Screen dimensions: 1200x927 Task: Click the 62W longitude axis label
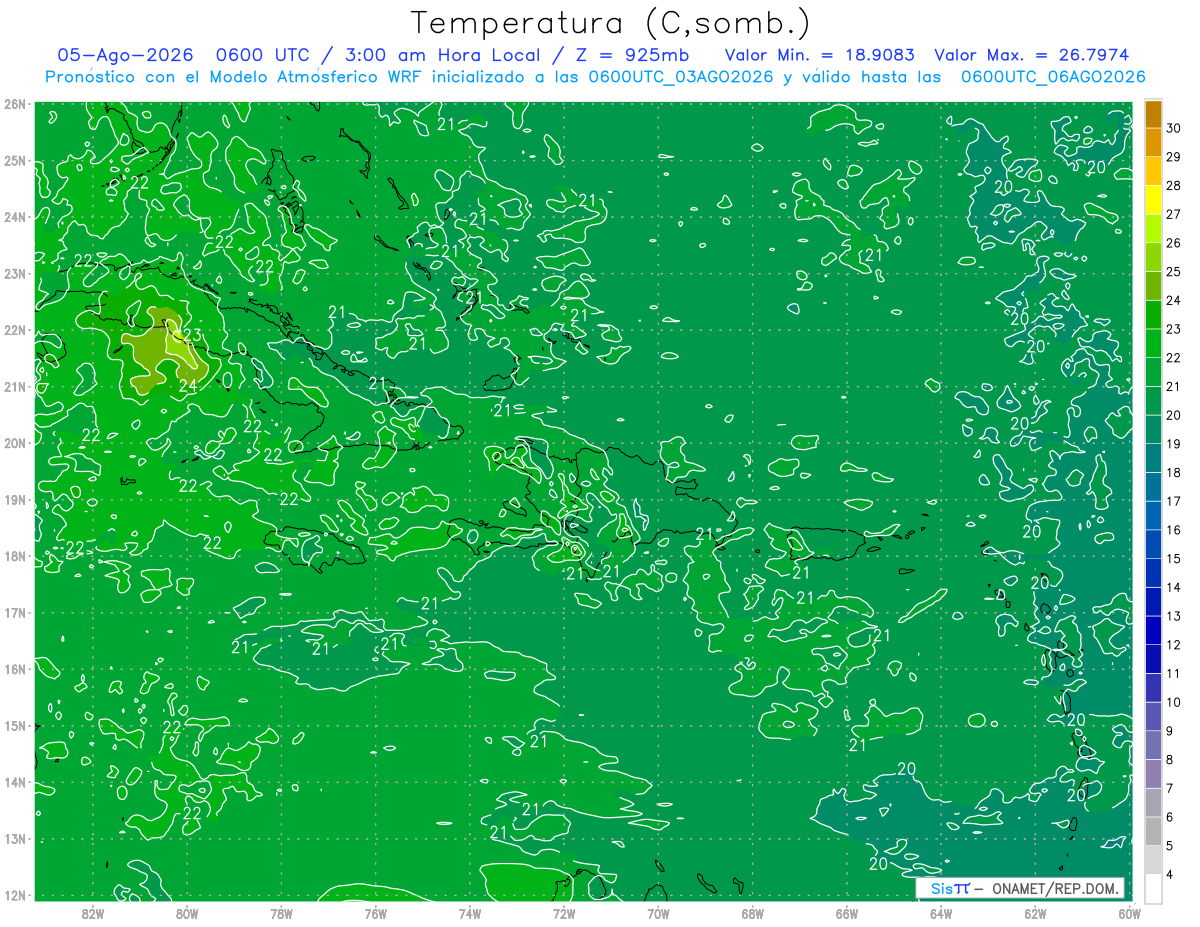(x=1035, y=913)
